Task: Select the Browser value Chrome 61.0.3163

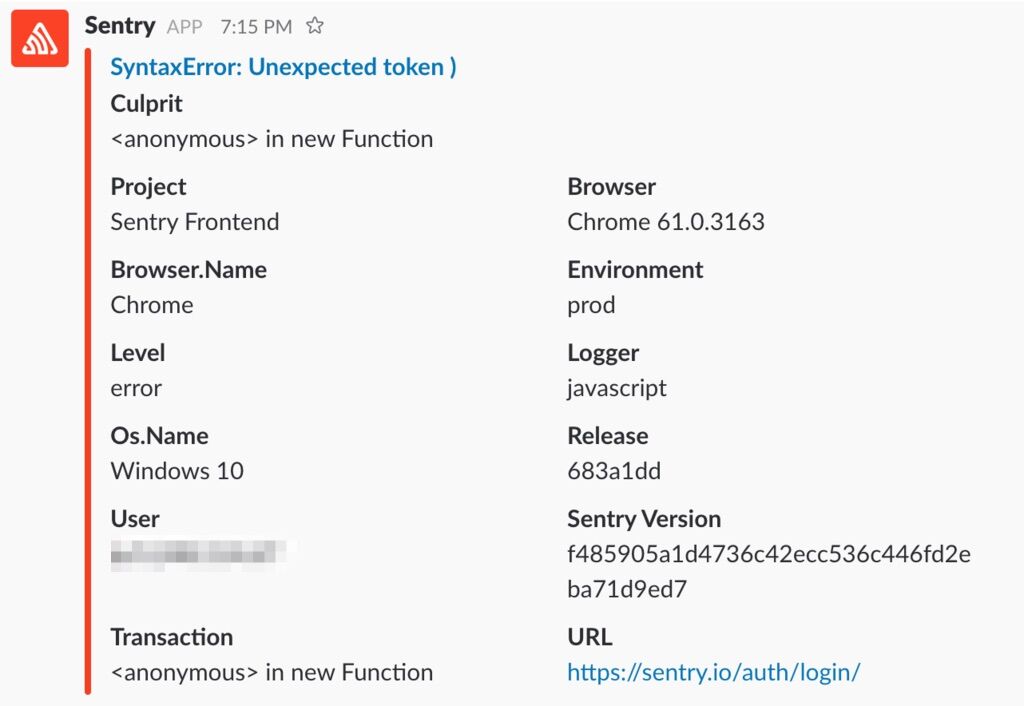Action: click(665, 222)
